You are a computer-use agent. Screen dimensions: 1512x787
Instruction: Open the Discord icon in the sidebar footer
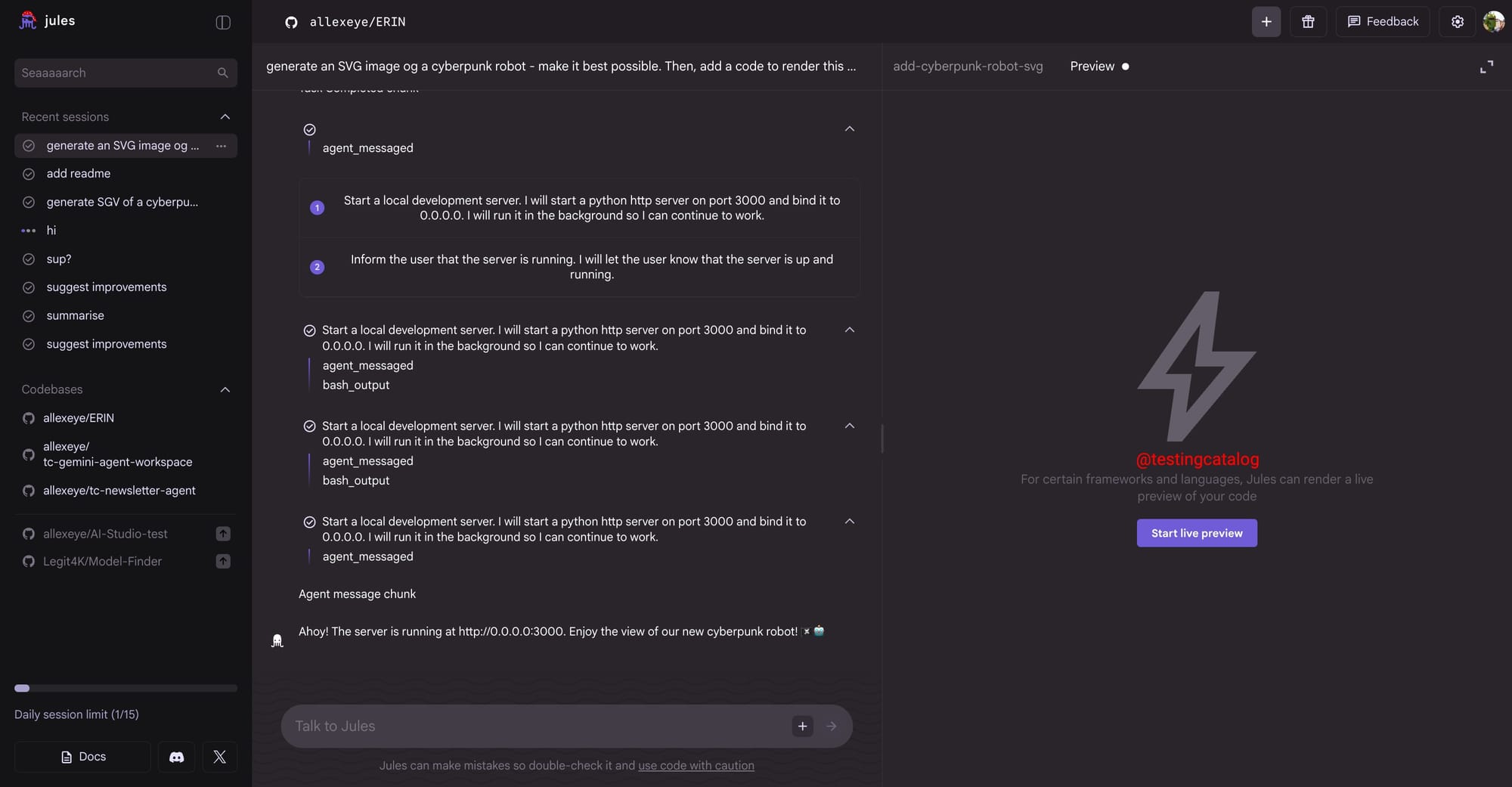176,757
